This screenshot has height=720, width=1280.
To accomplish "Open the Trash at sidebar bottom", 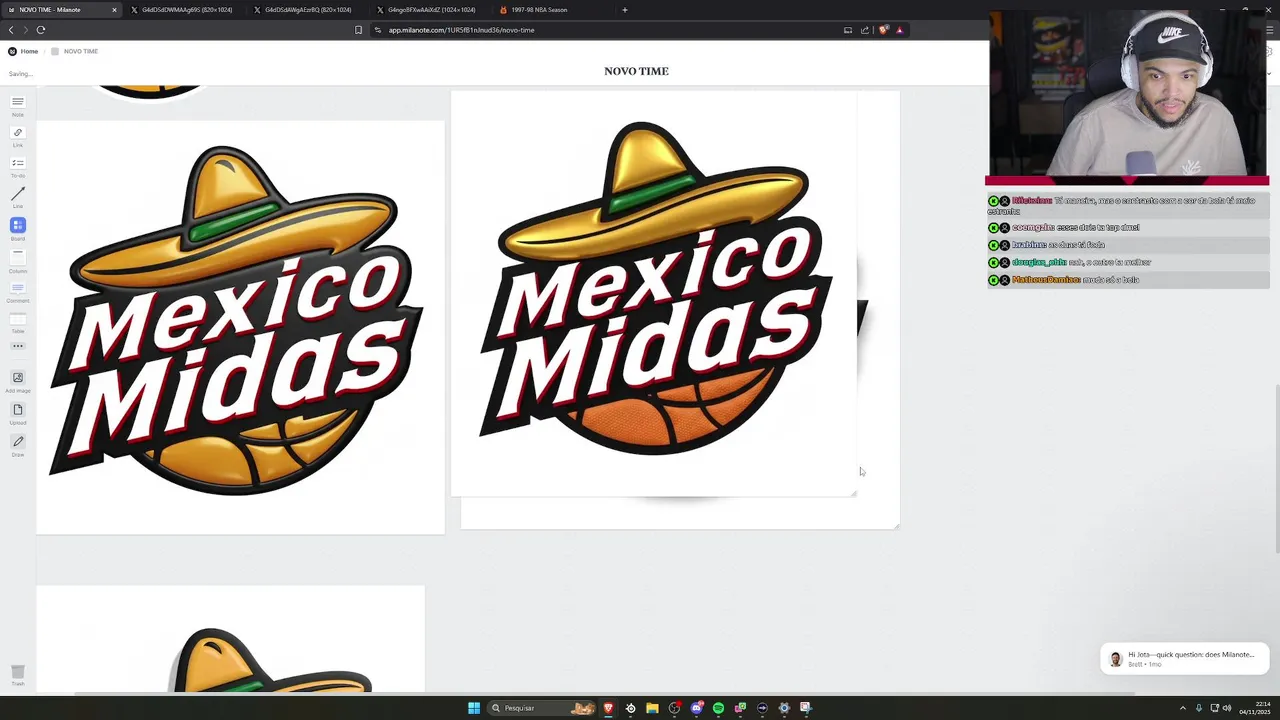I will [x=17, y=674].
